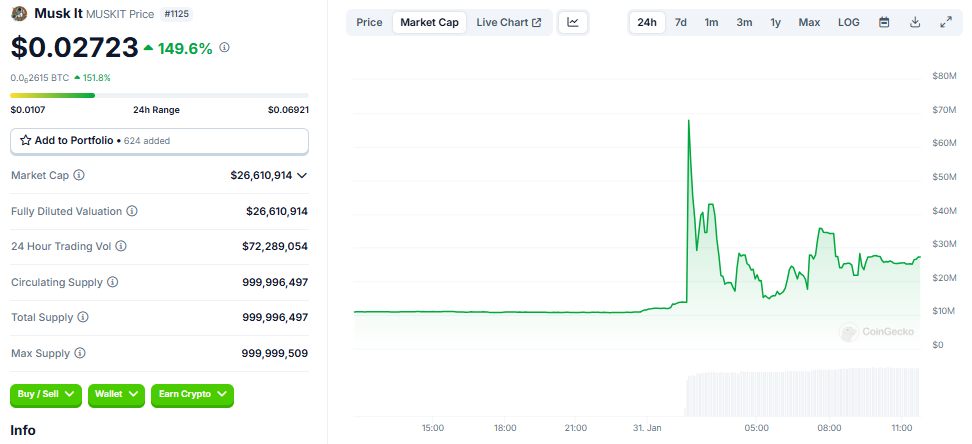Expand chart to fullscreen
Image resolution: width=972 pixels, height=444 pixels.
tap(946, 22)
